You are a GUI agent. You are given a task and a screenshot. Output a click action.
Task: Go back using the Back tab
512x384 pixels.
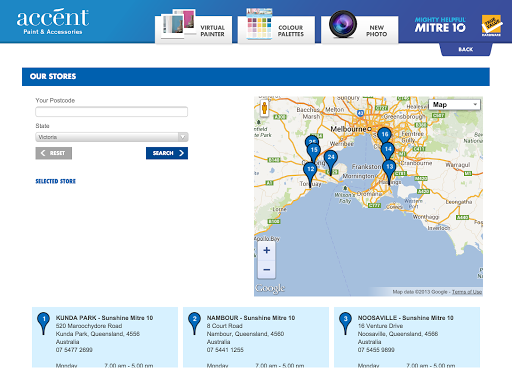pyautogui.click(x=465, y=49)
